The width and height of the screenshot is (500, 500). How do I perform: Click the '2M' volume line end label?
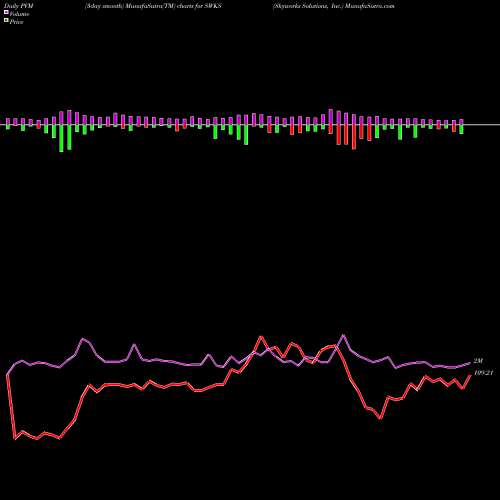tap(478, 361)
